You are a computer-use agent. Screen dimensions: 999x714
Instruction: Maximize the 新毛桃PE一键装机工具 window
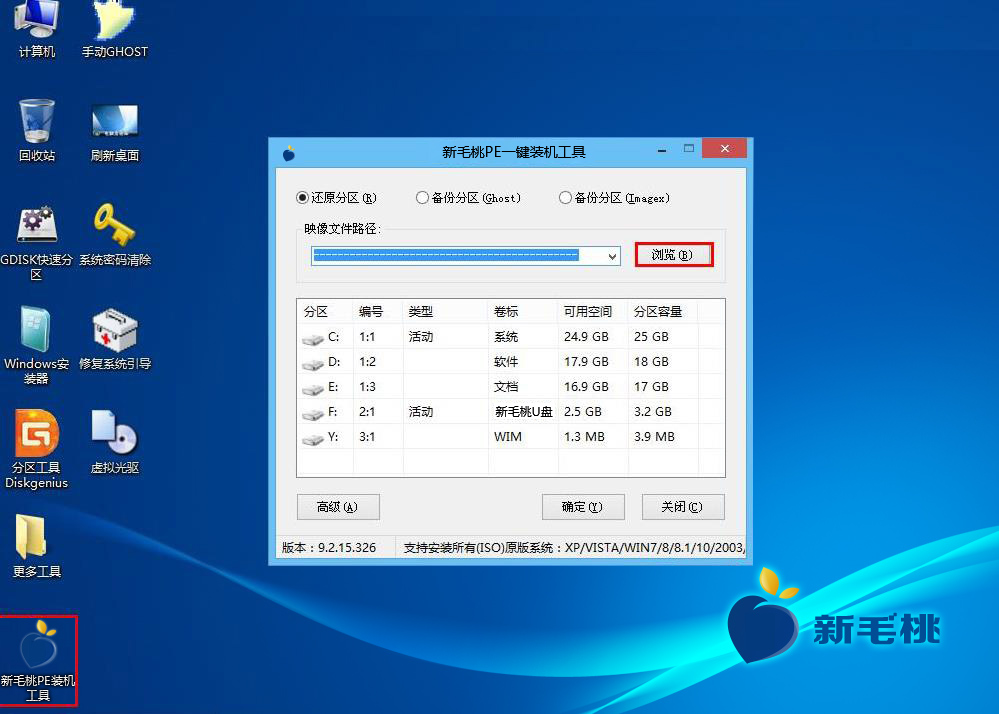[689, 149]
